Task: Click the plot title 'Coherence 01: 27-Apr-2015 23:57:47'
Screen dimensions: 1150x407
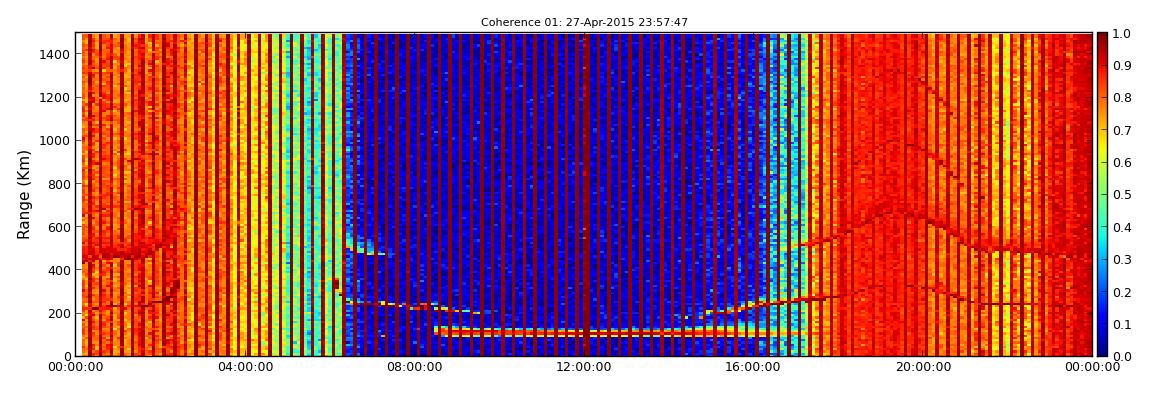Action: [x=584, y=23]
